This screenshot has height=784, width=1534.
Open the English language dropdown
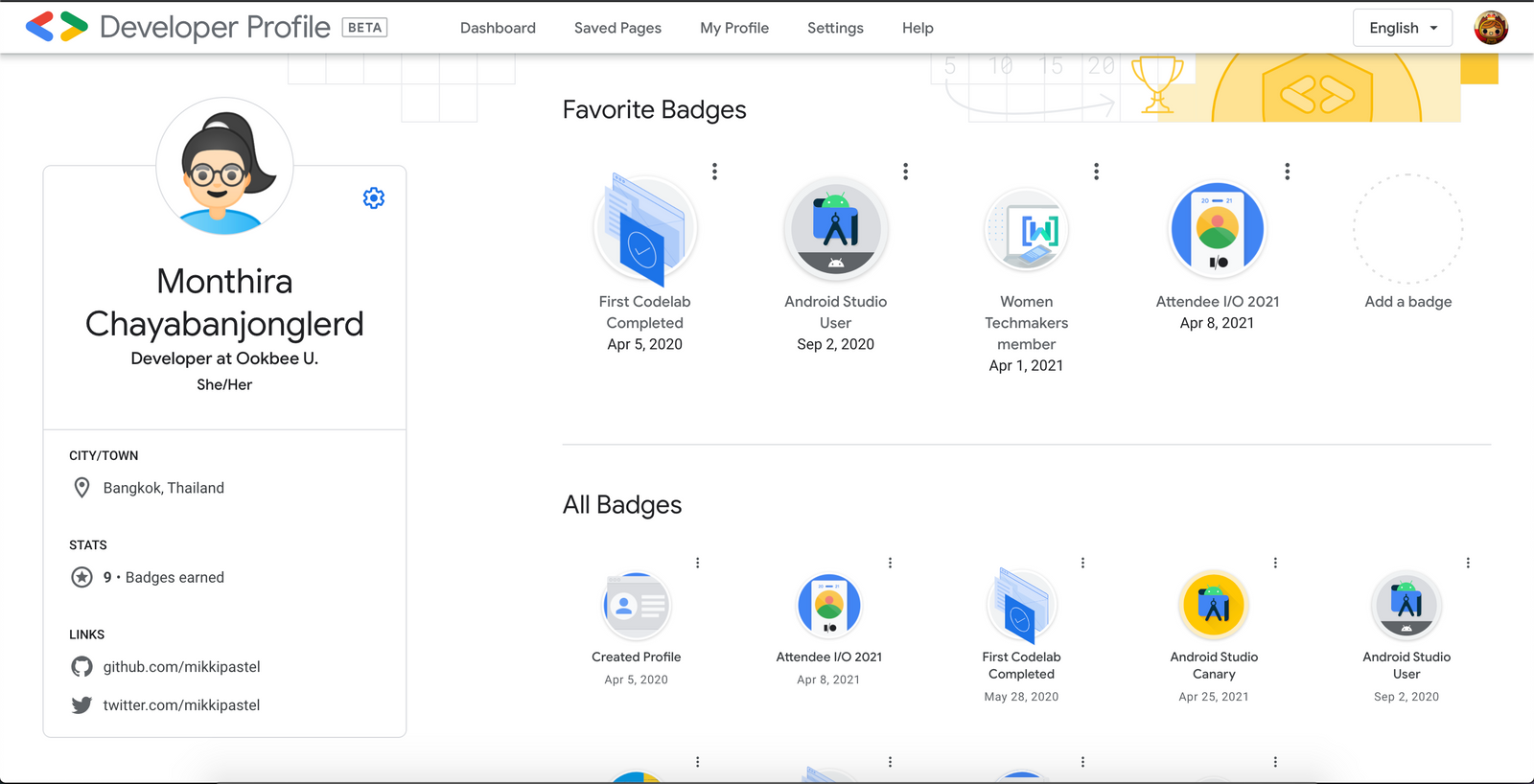click(x=1402, y=28)
